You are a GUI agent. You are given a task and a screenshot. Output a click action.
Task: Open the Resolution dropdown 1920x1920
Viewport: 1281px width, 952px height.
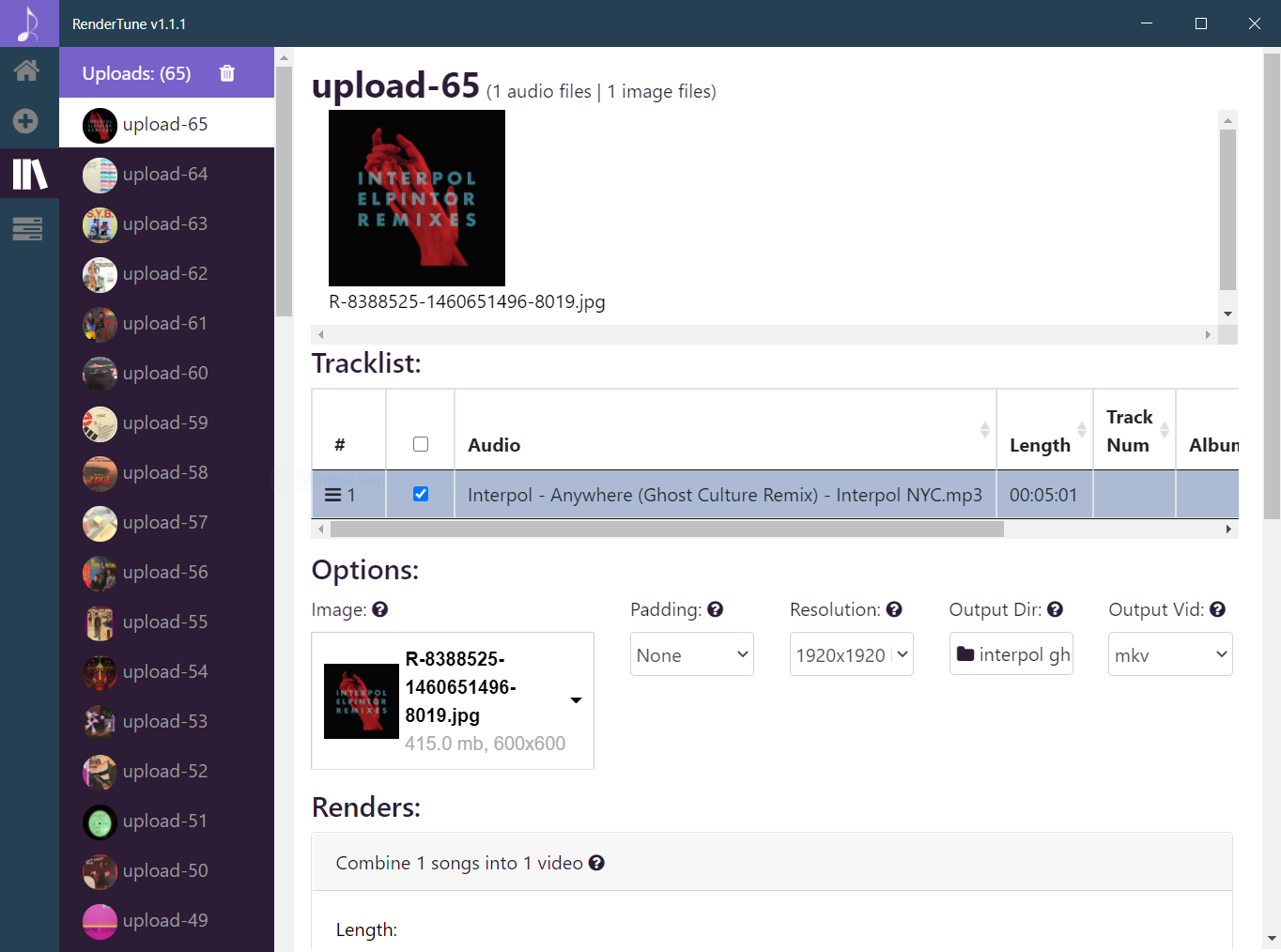click(x=852, y=654)
